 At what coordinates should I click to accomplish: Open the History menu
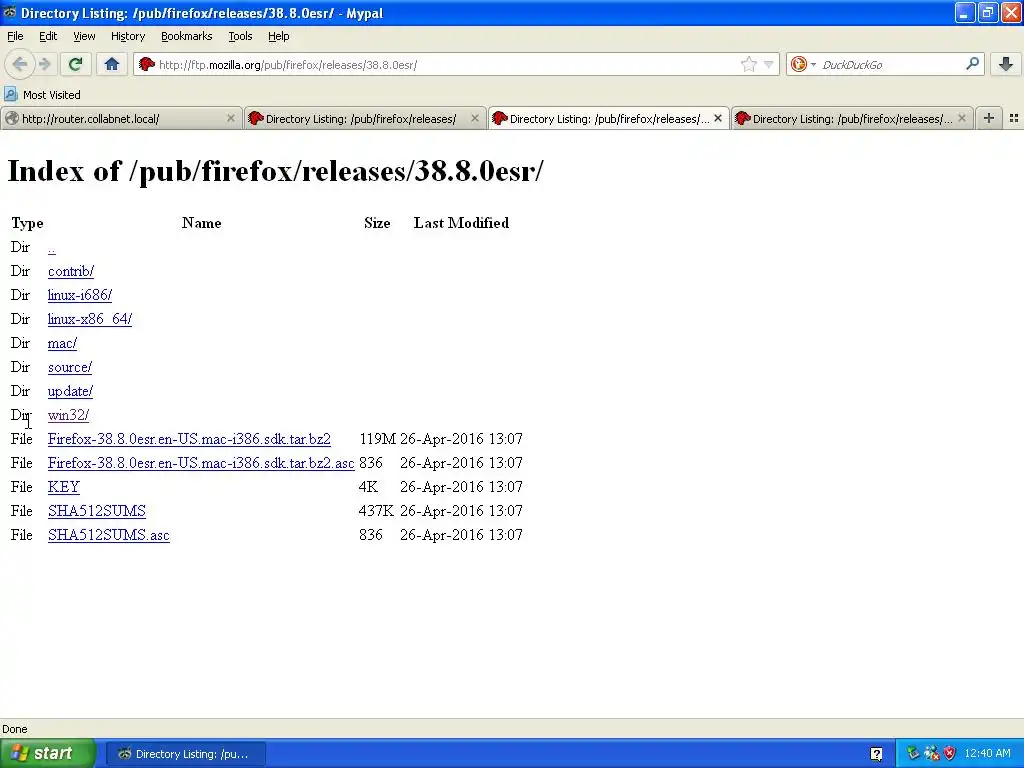128,36
